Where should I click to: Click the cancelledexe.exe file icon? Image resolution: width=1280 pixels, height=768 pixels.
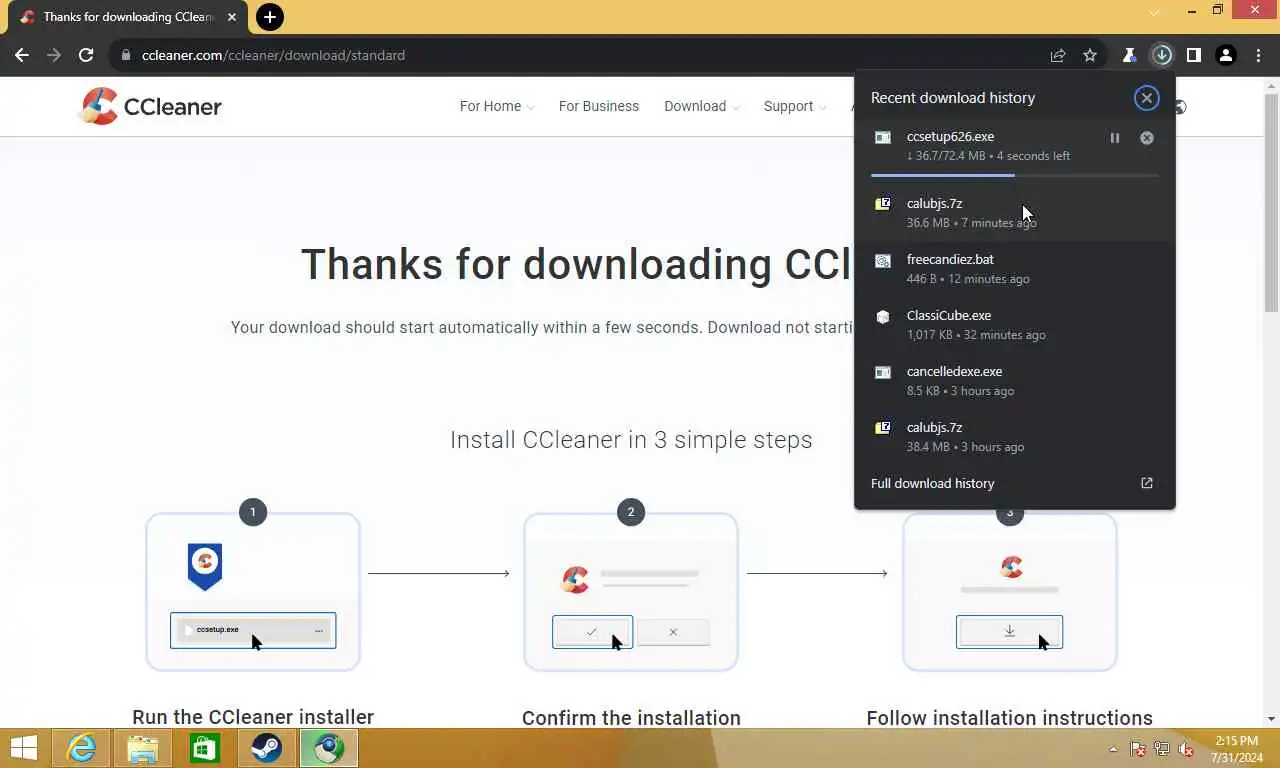(x=883, y=373)
